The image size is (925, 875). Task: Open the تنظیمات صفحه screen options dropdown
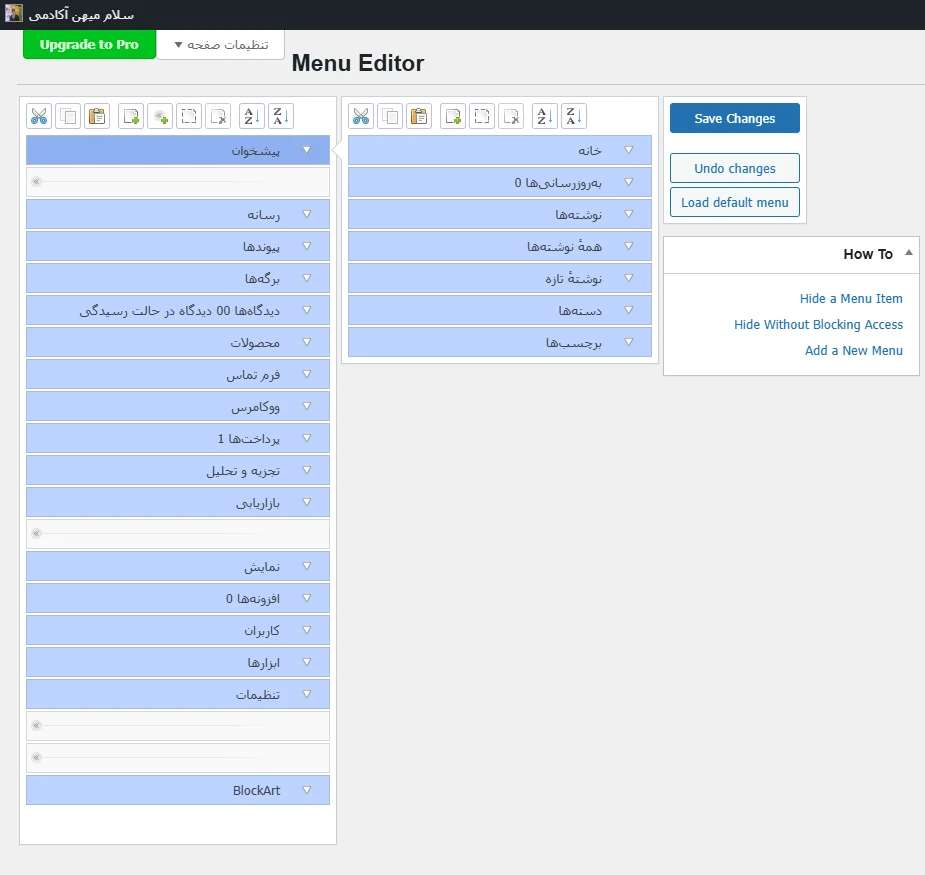(220, 45)
